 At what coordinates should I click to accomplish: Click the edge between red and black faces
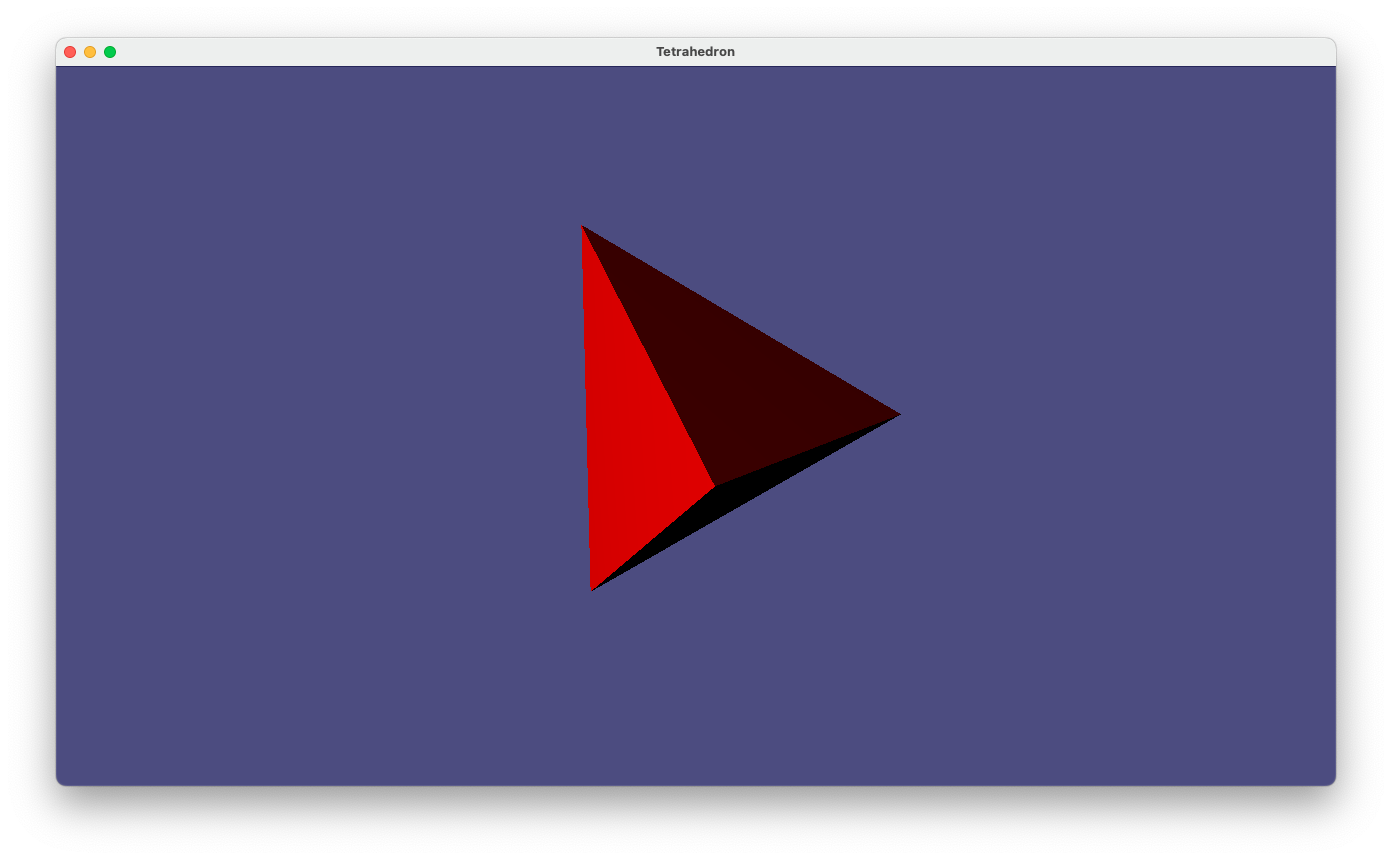pyautogui.click(x=653, y=538)
